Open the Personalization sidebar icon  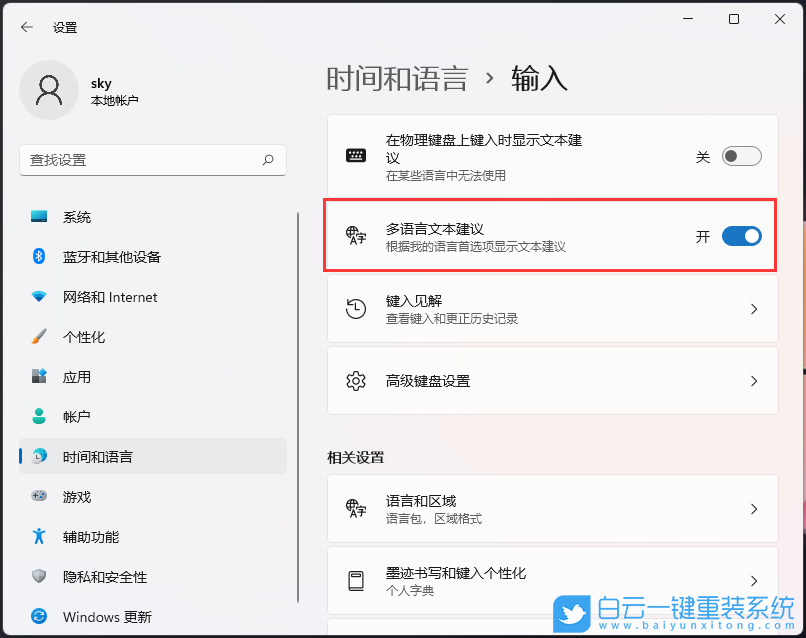(37, 337)
